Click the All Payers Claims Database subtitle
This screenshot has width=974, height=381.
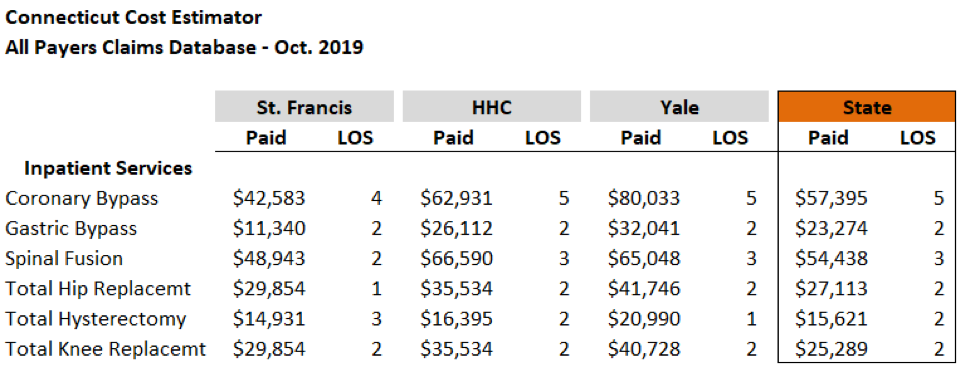pyautogui.click(x=184, y=47)
